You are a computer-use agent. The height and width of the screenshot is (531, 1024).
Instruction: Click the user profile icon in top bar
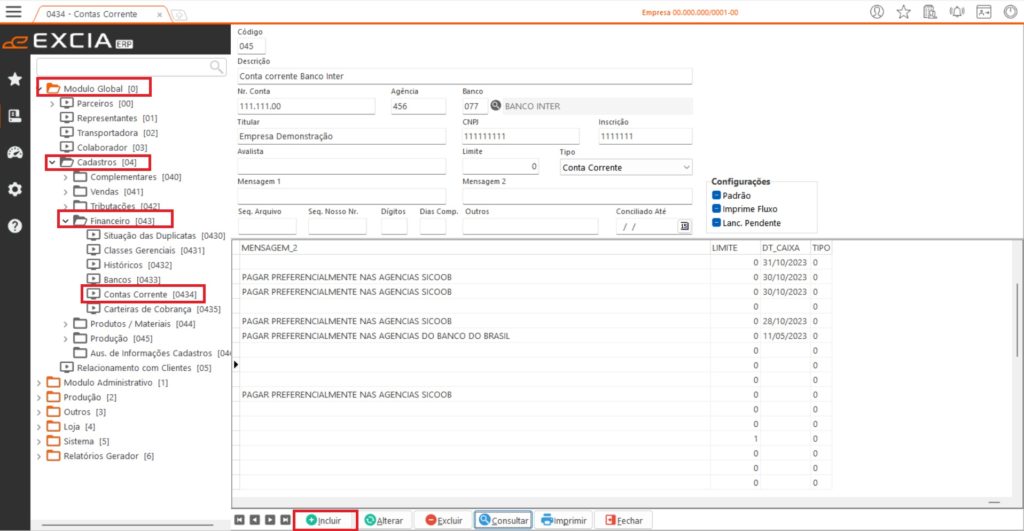[877, 12]
